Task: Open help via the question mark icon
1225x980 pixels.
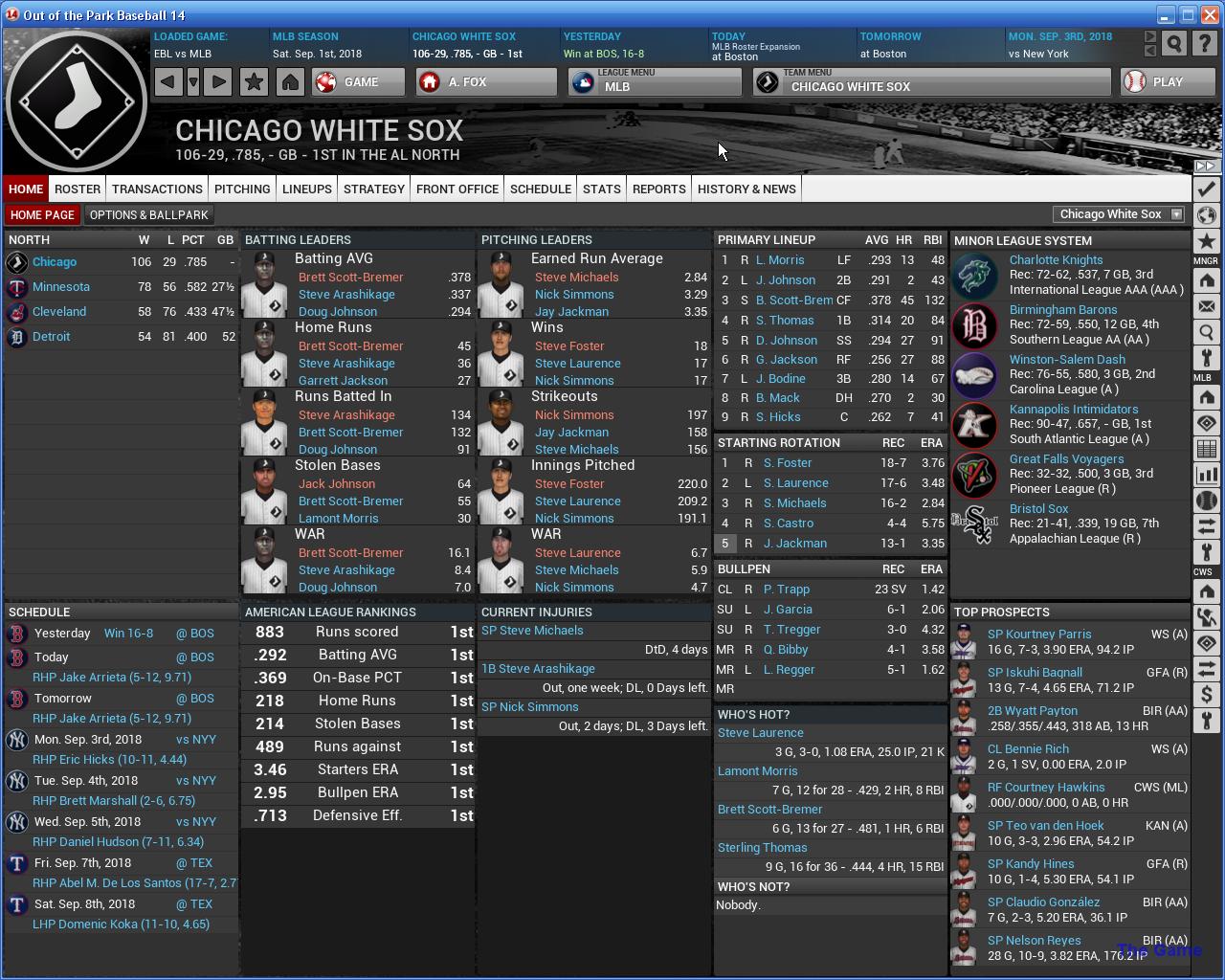Action: 1206,44
